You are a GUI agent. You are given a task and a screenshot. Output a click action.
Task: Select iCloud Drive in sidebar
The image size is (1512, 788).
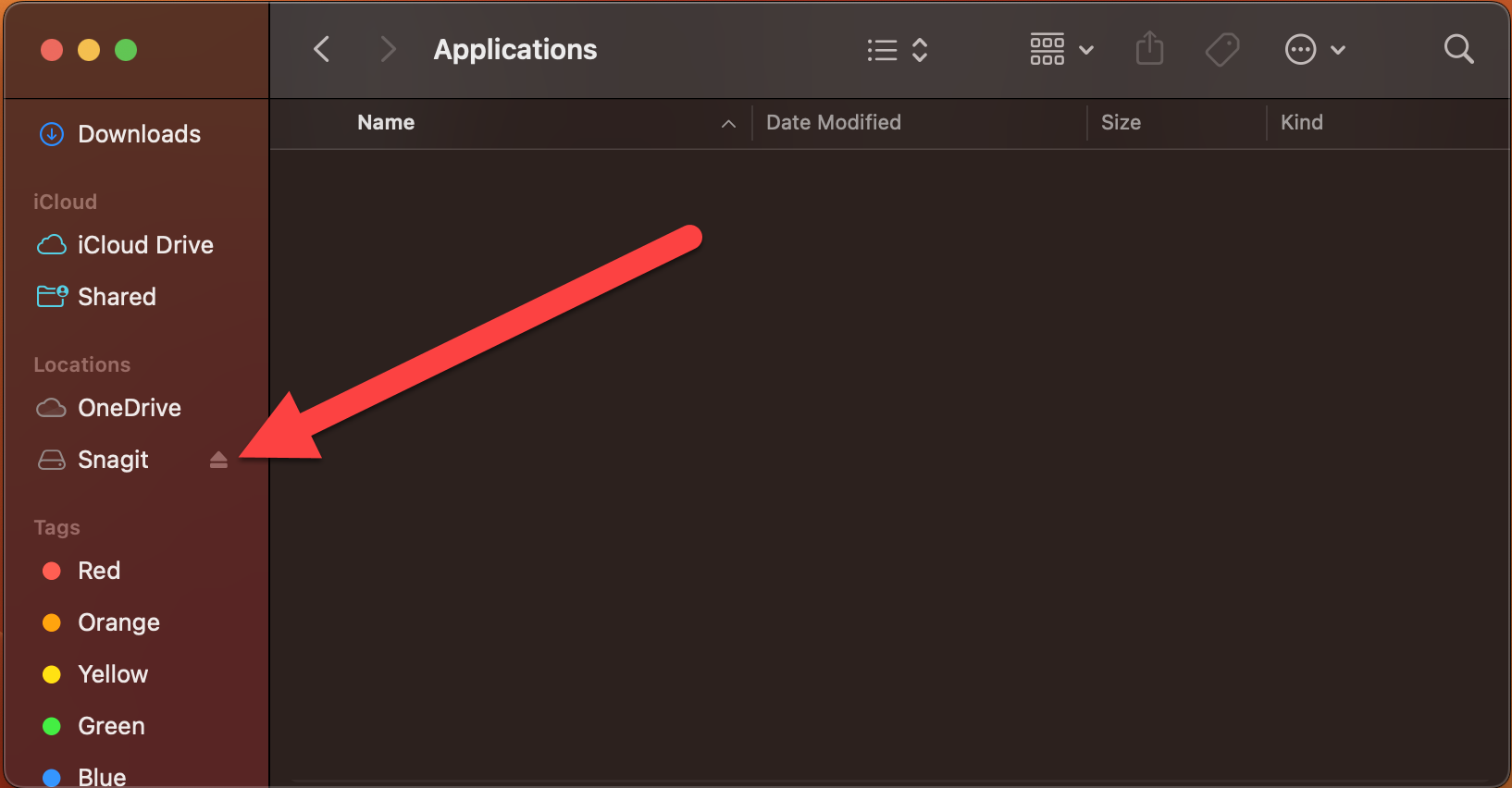[145, 245]
